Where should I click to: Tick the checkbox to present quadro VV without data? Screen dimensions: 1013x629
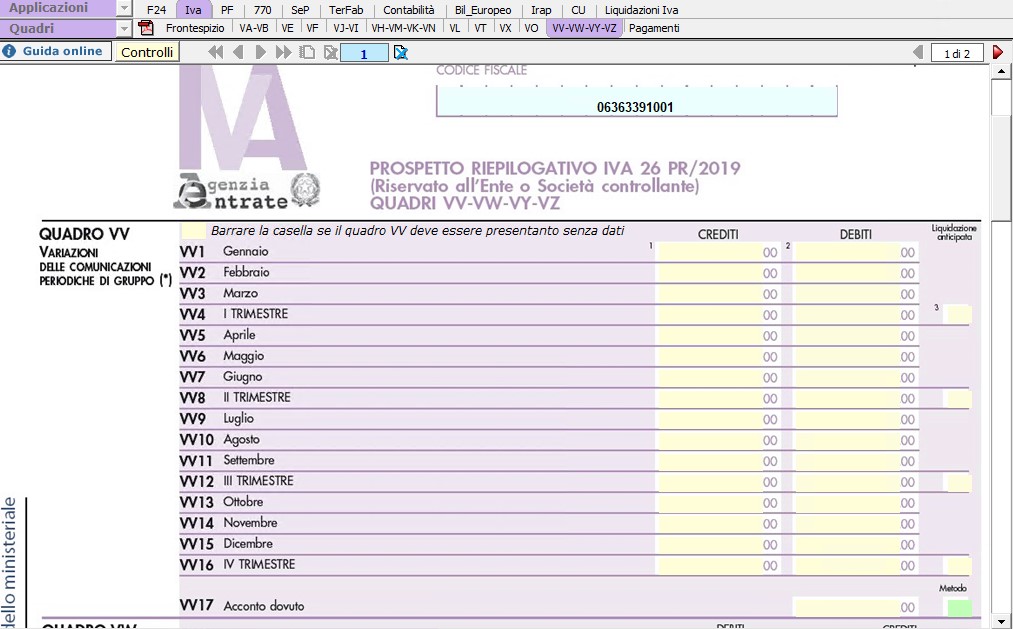tap(193, 231)
